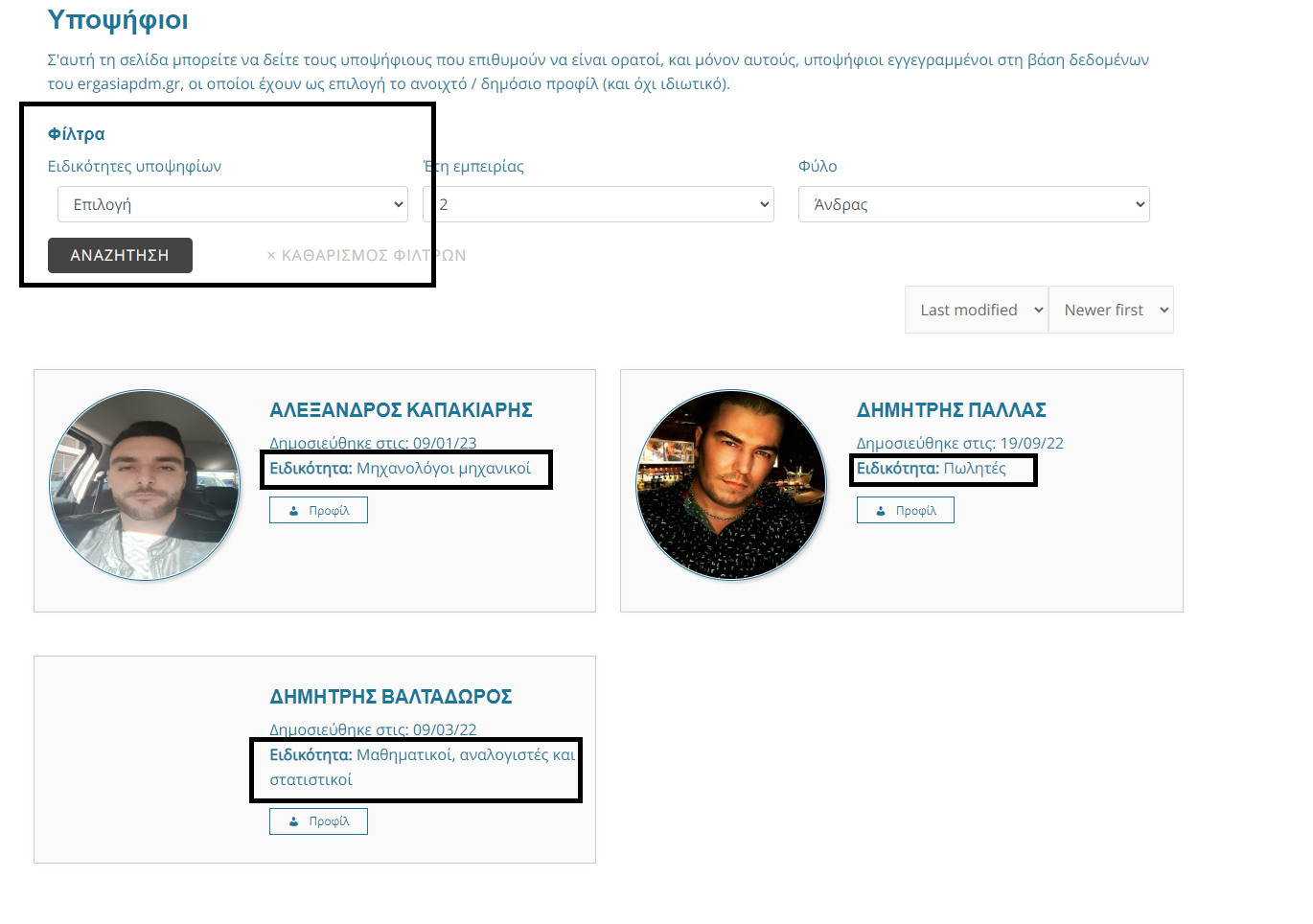
Task: Select the Μαθηματικοί, αναλογιστές και στατιστικοί specialty
Action: [465, 756]
